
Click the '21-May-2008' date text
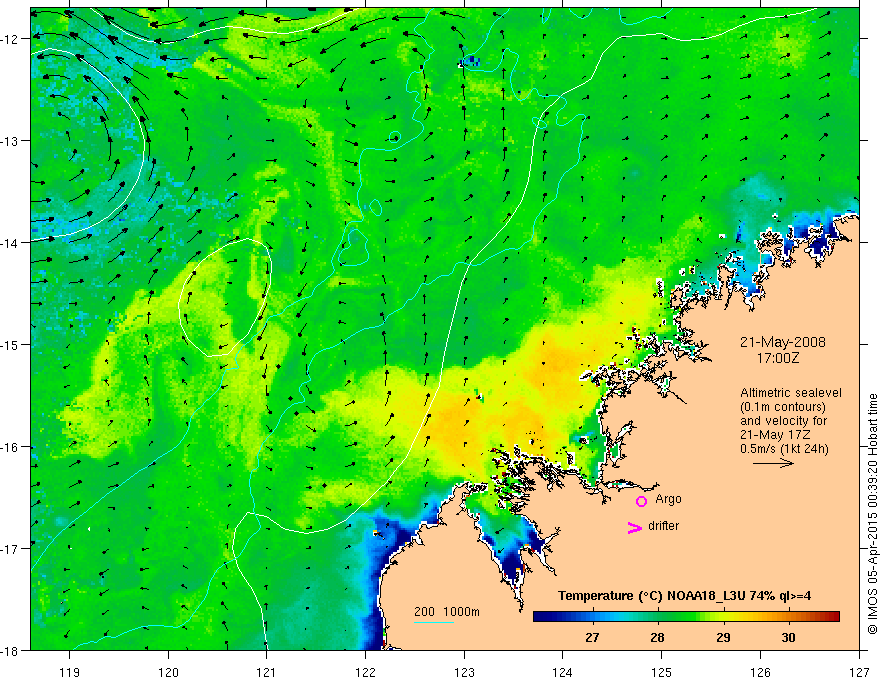[x=782, y=342]
